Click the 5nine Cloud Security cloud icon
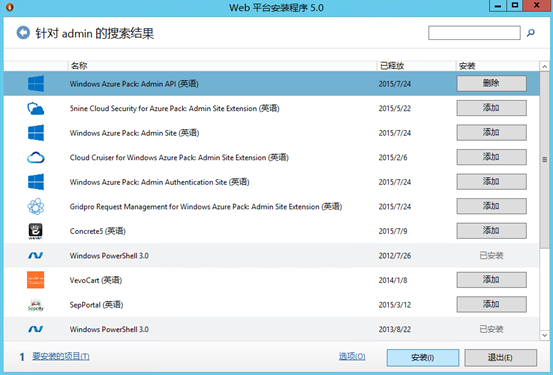Viewport: 553px width, 375px height. [36, 108]
